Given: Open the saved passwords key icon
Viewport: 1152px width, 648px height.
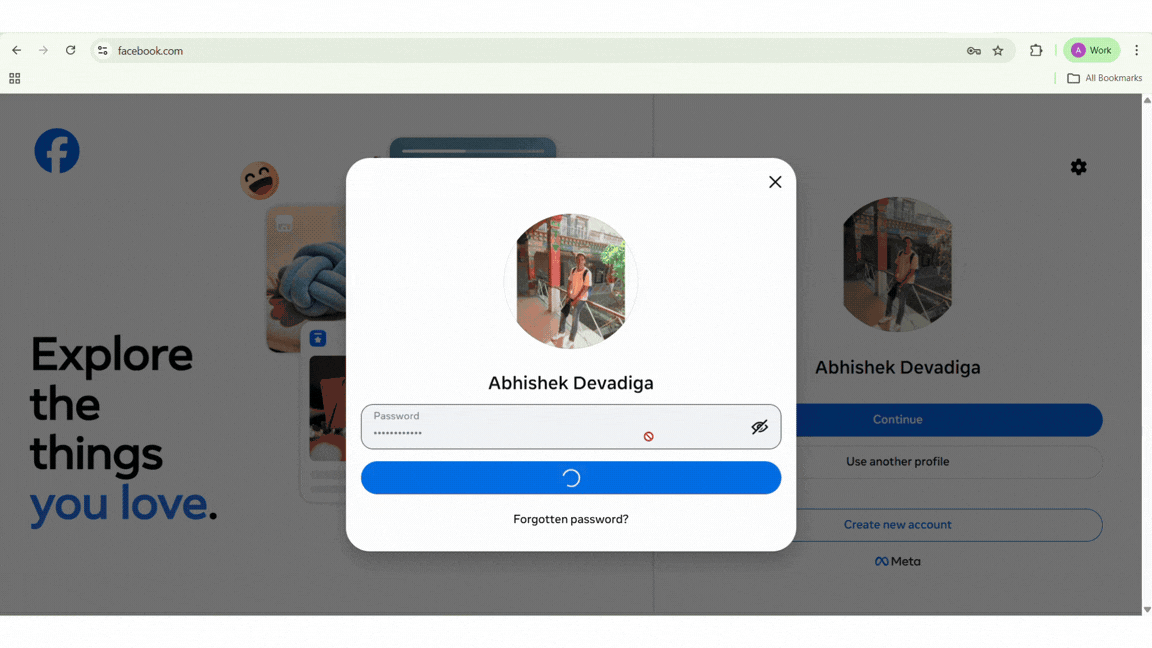Looking at the screenshot, I should [x=973, y=51].
